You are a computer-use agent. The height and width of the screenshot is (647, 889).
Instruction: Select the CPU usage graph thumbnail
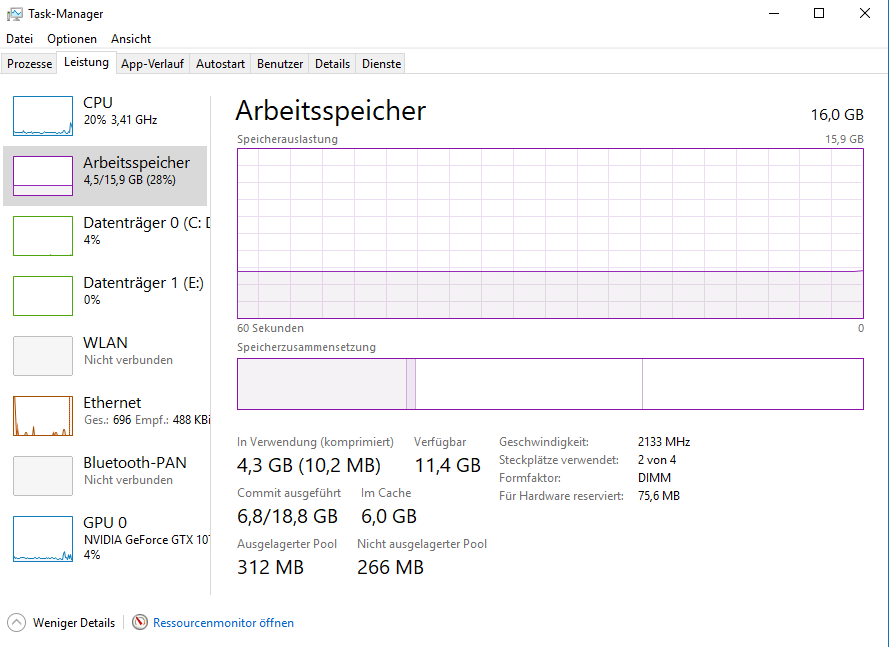tap(43, 116)
